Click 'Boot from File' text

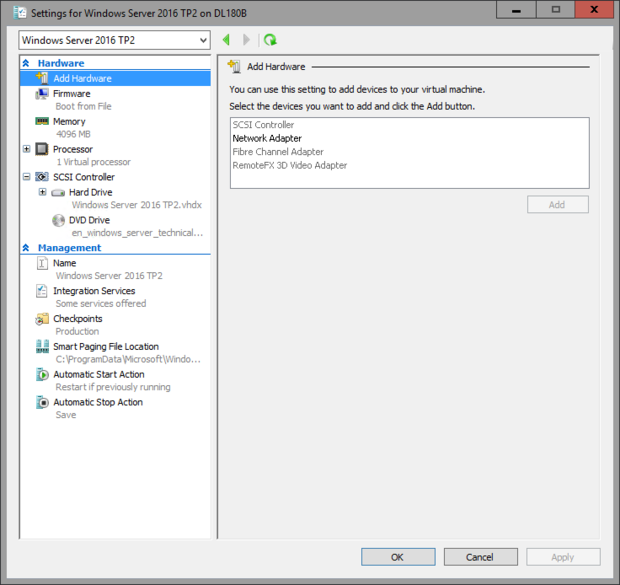click(x=83, y=106)
